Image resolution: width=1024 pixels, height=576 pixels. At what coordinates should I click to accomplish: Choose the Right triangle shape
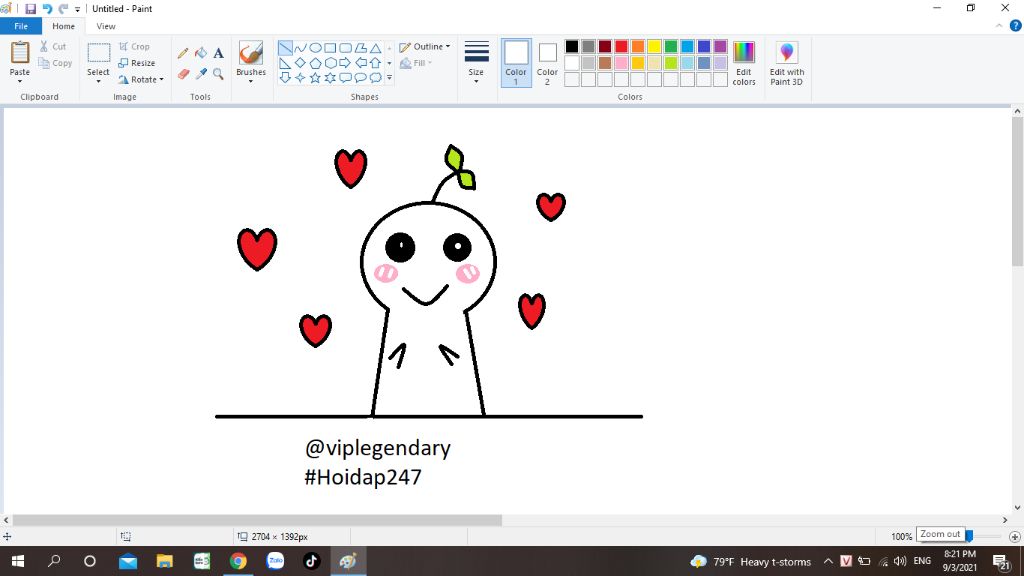[x=285, y=63]
